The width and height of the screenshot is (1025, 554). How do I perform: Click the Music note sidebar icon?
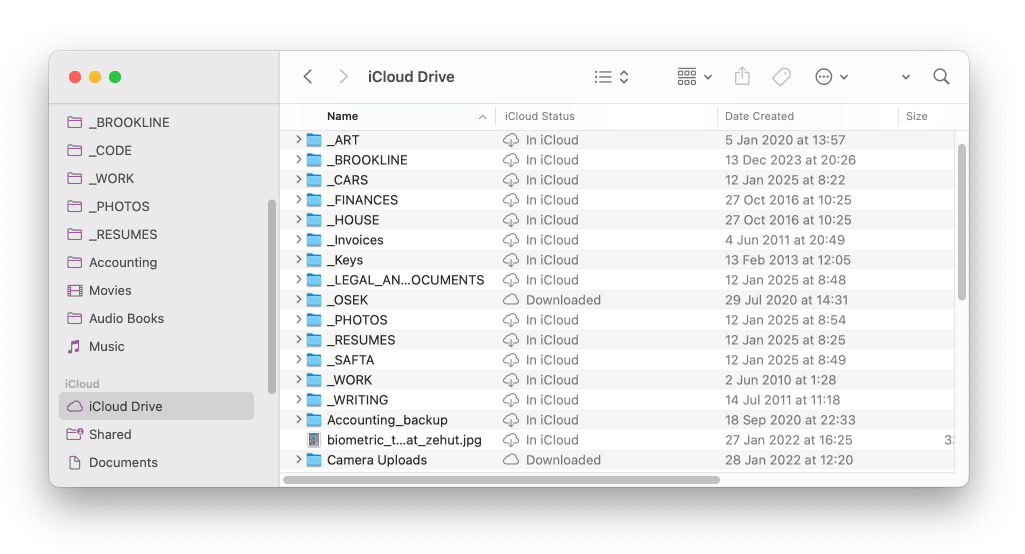pos(75,347)
